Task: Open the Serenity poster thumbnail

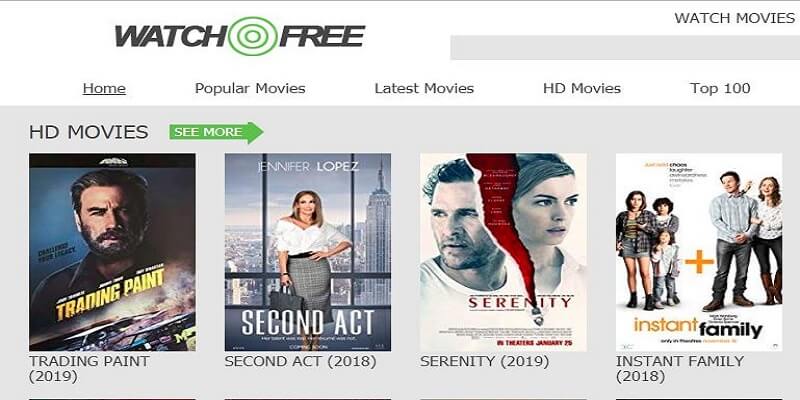Action: 503,252
